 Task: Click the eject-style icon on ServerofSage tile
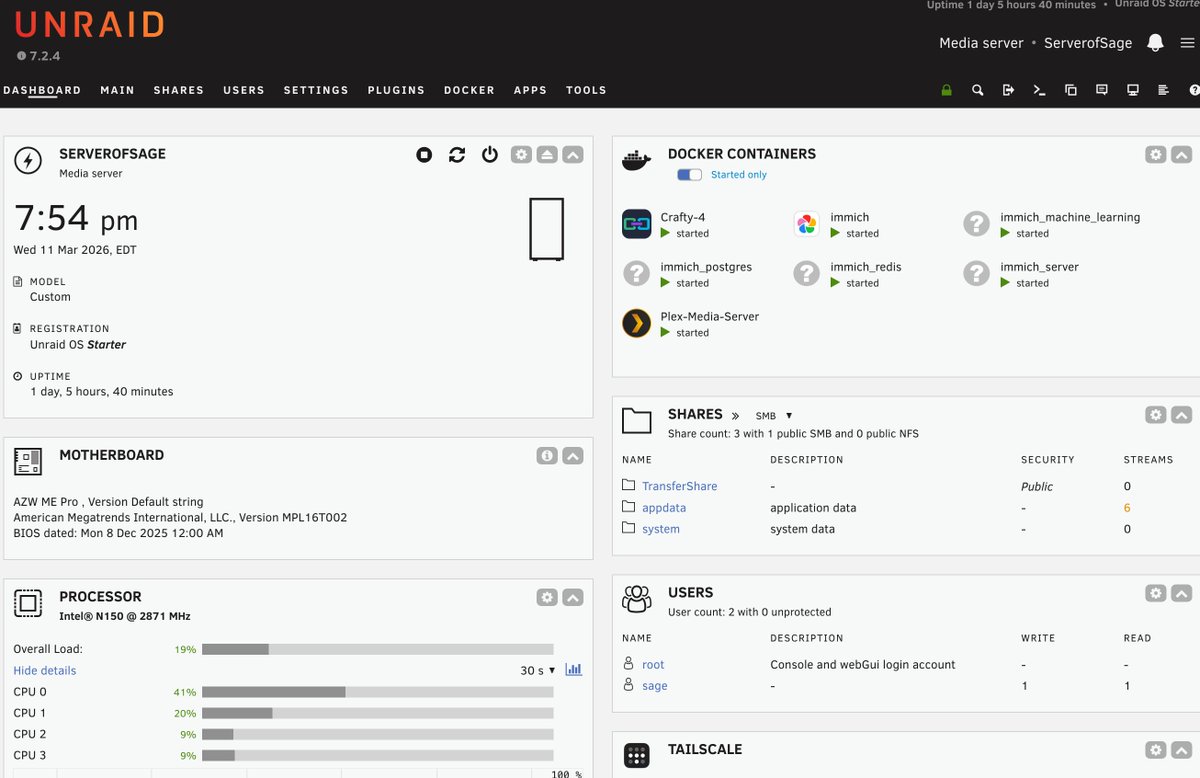tap(547, 155)
